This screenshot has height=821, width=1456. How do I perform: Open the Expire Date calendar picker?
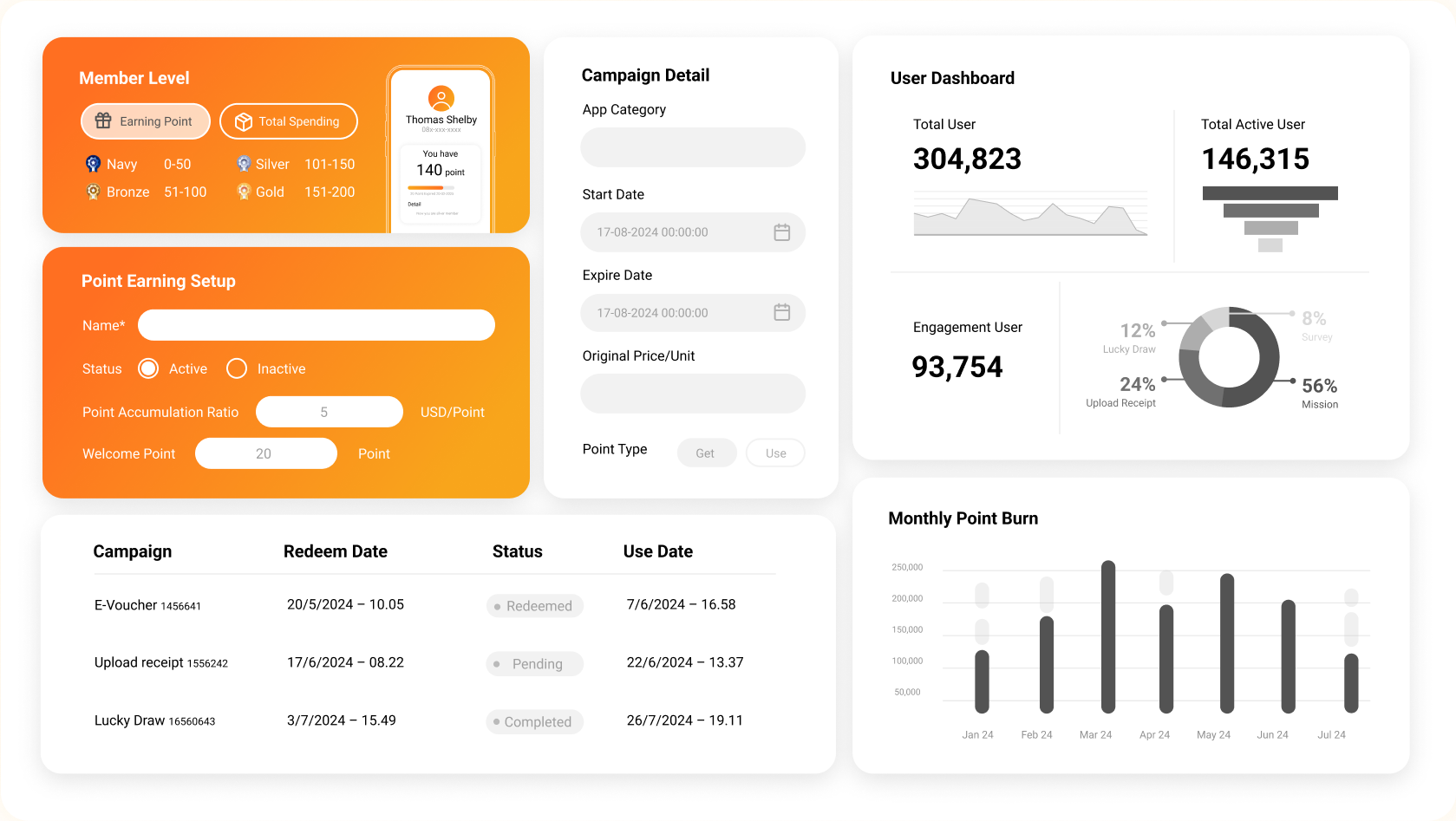[781, 312]
